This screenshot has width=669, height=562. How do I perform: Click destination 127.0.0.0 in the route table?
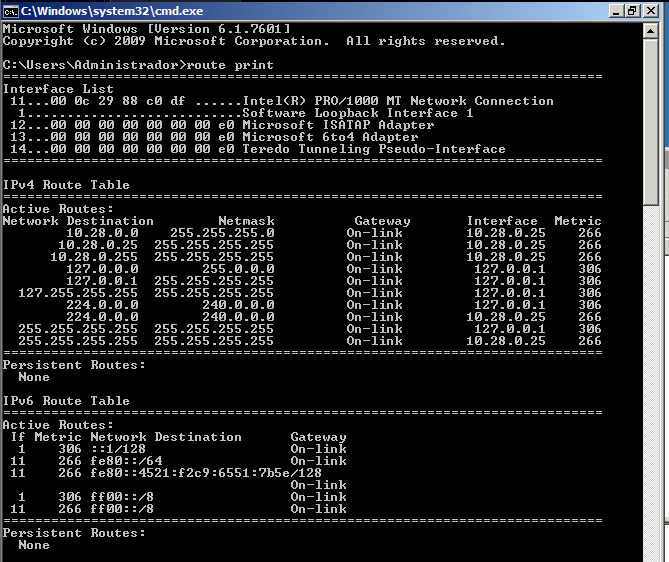(102, 269)
